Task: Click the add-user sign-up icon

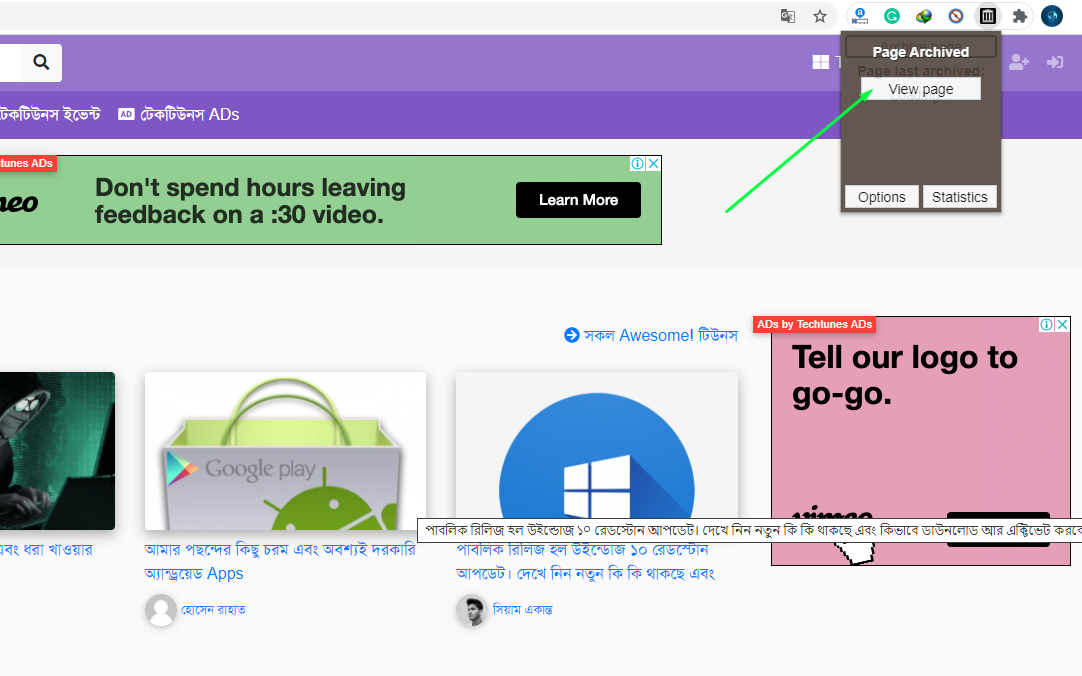Action: [x=1019, y=62]
